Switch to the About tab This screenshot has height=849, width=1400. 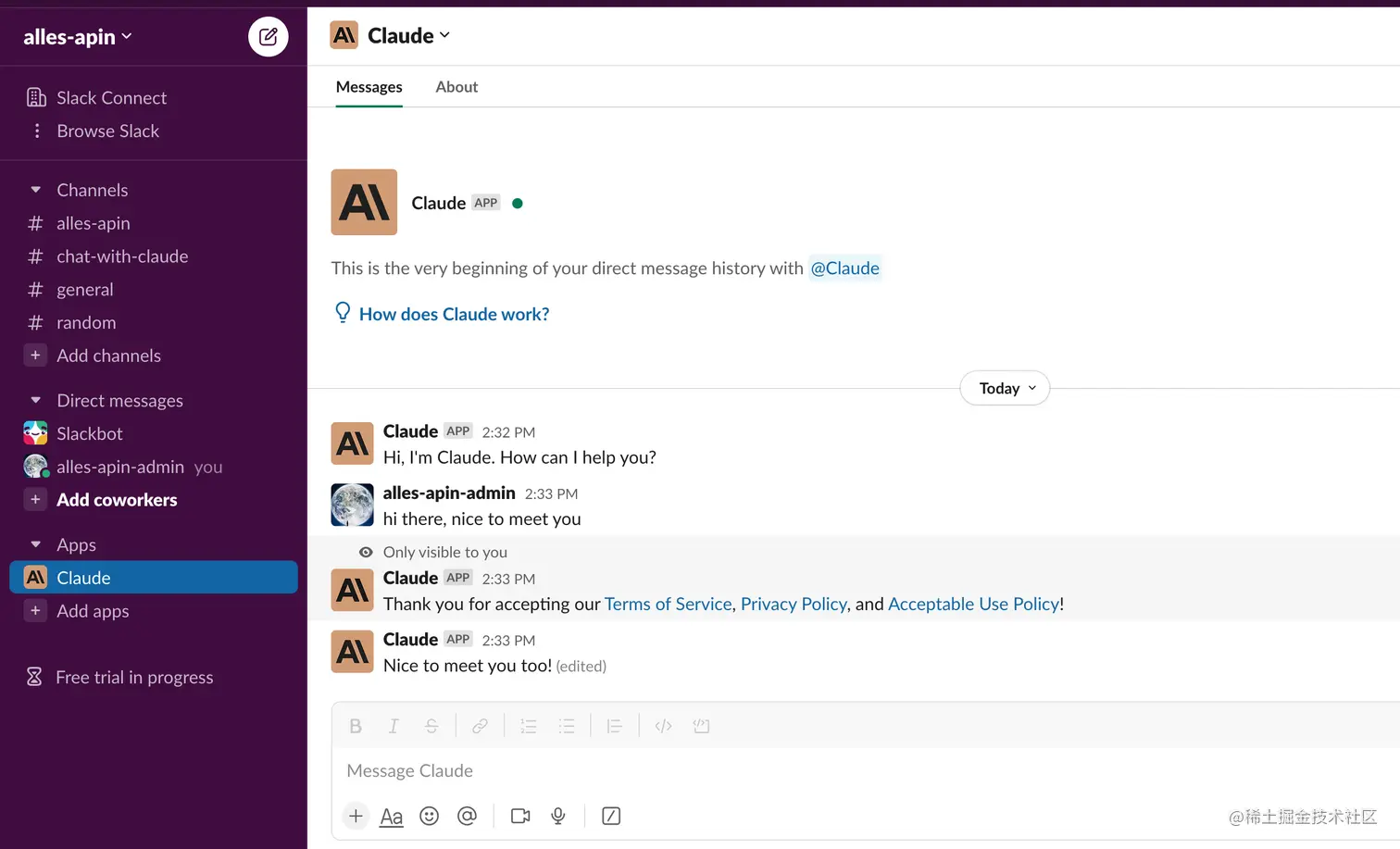pyautogui.click(x=456, y=87)
